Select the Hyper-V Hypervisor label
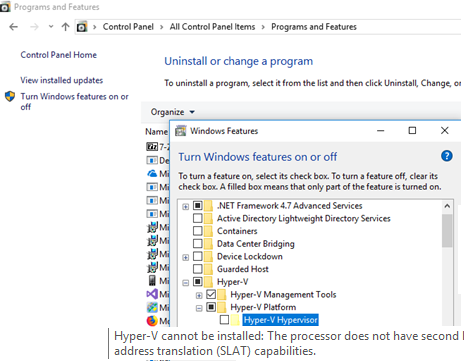Image resolution: width=464 pixels, height=361 pixels. pyautogui.click(x=280, y=320)
